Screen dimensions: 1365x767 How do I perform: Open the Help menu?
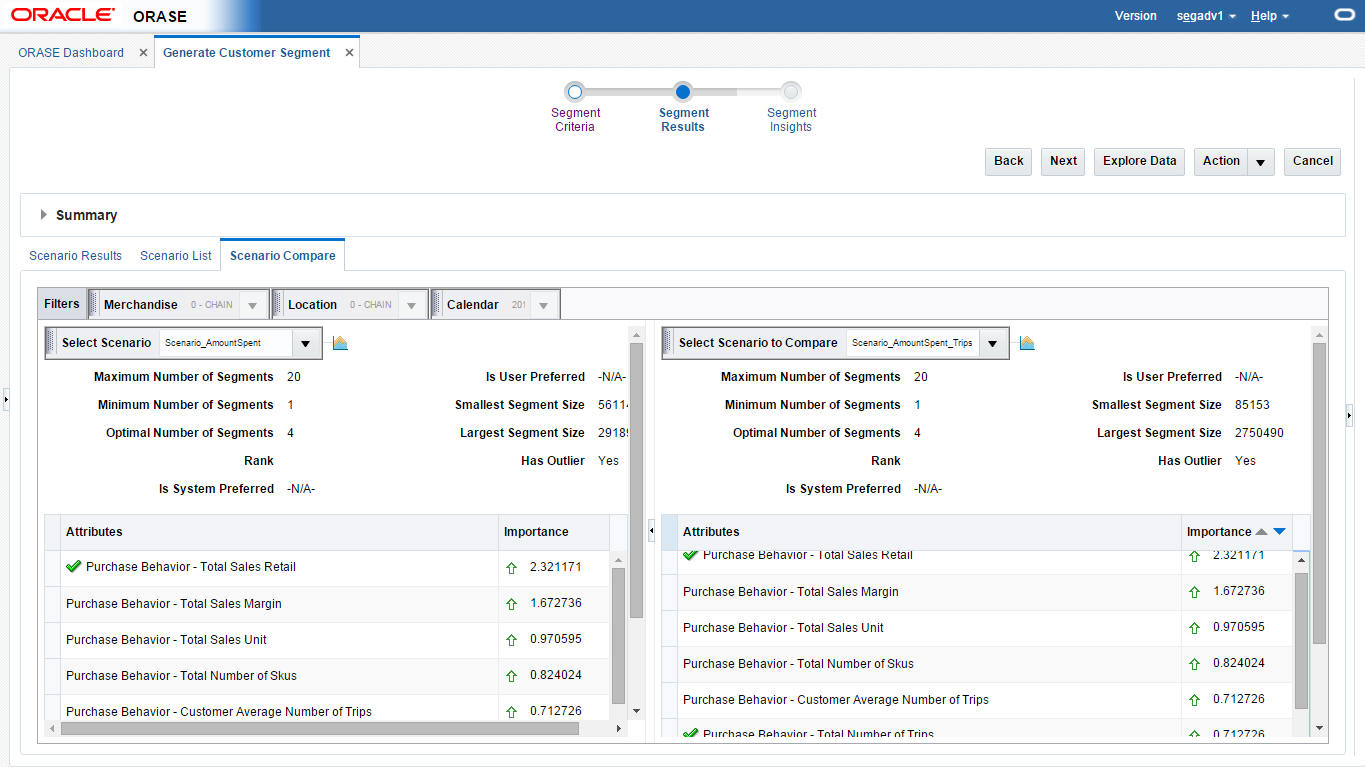pyautogui.click(x=1270, y=16)
